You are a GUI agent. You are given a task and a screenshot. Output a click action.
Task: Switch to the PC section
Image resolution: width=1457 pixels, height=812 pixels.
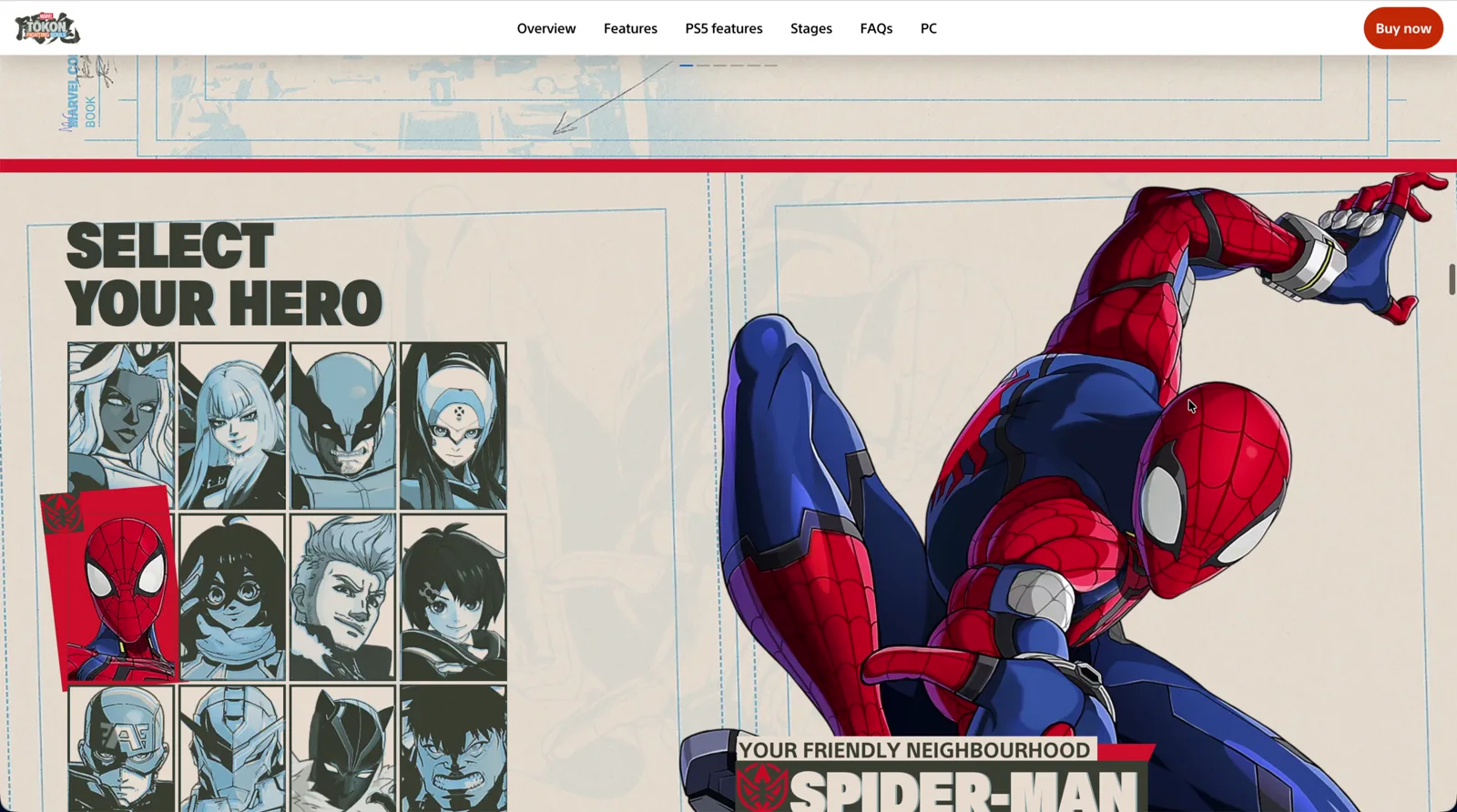point(929,28)
